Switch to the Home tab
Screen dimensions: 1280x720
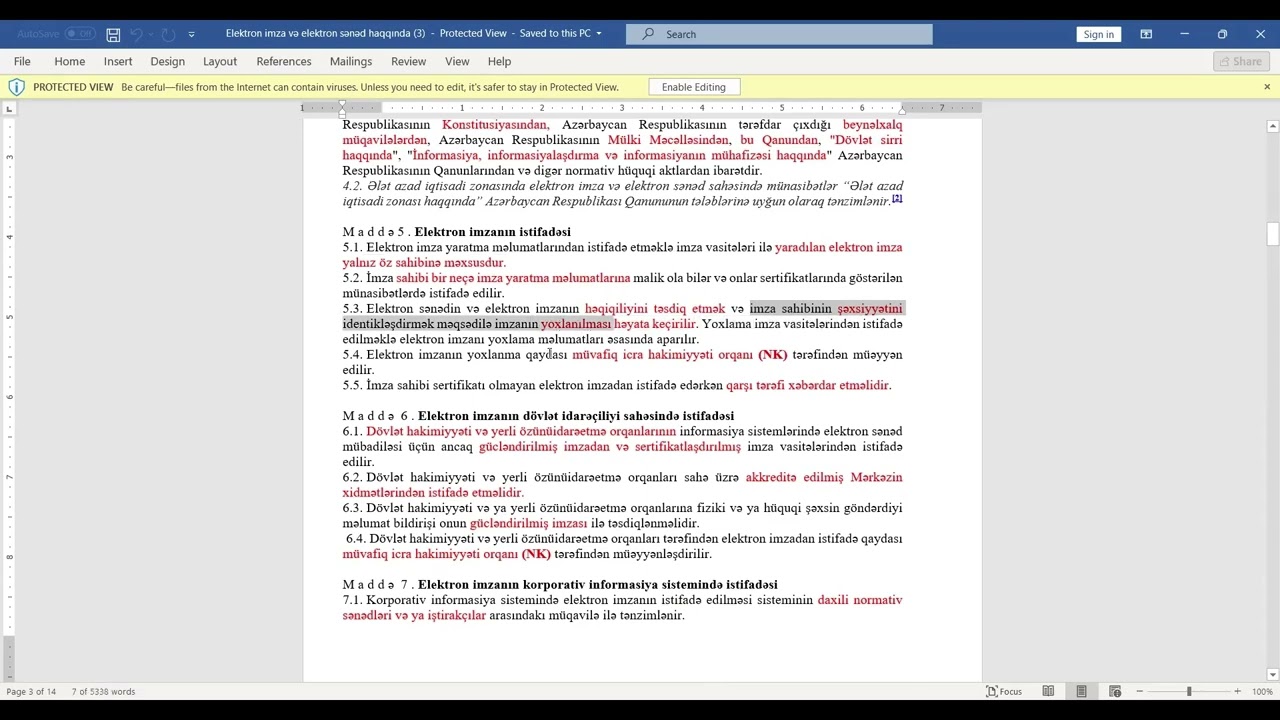coord(70,61)
